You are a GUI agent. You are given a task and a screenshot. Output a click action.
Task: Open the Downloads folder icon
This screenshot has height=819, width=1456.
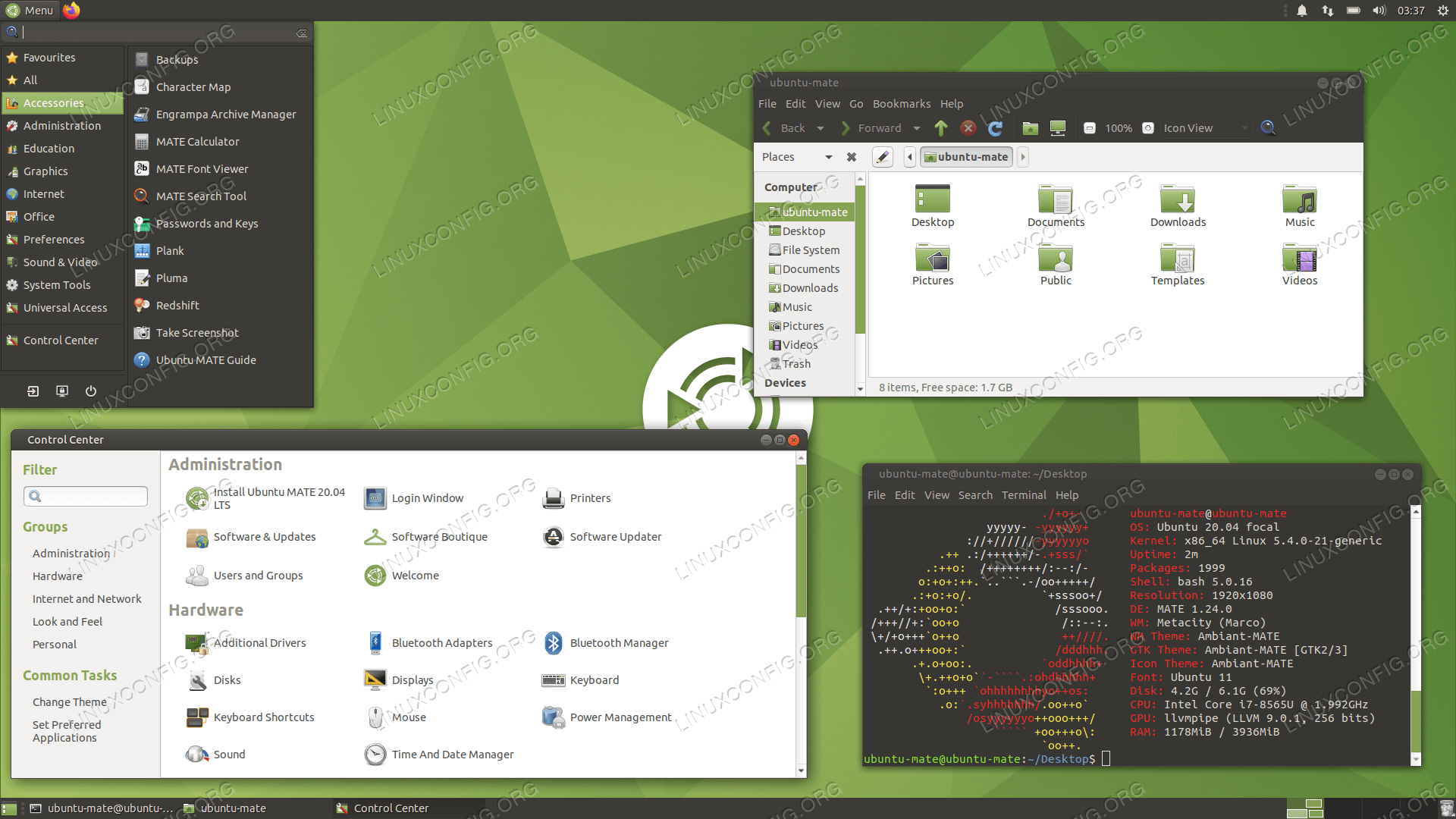point(1178,206)
